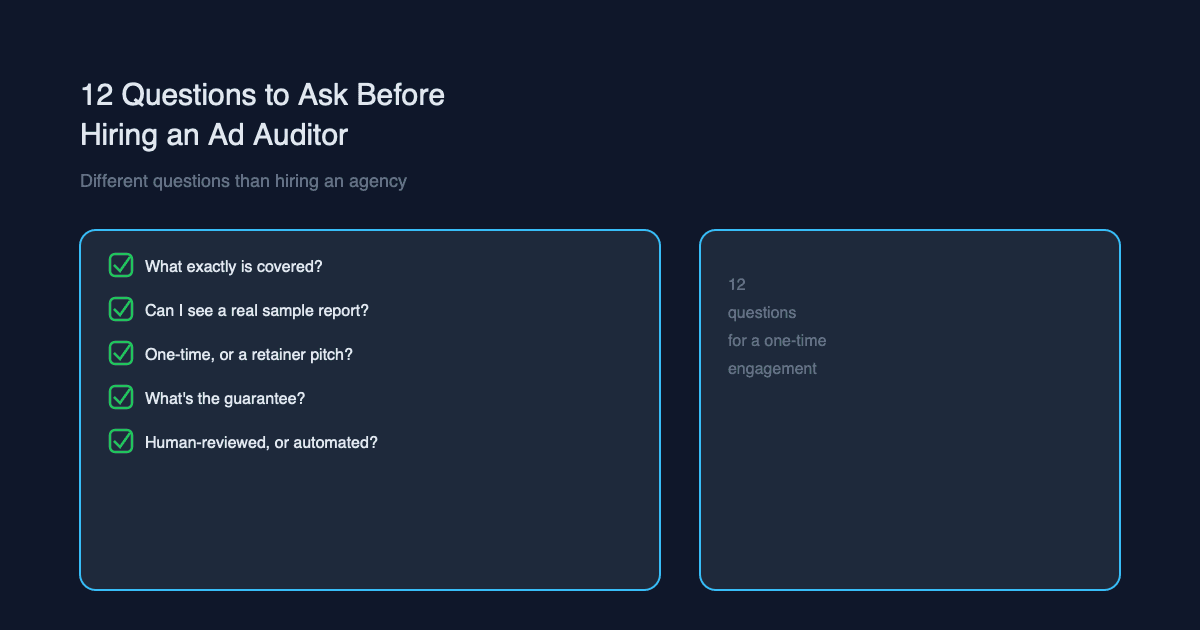This screenshot has height=630, width=1200.
Task: Click 'for a one-time' in the right card
Action: (x=777, y=341)
